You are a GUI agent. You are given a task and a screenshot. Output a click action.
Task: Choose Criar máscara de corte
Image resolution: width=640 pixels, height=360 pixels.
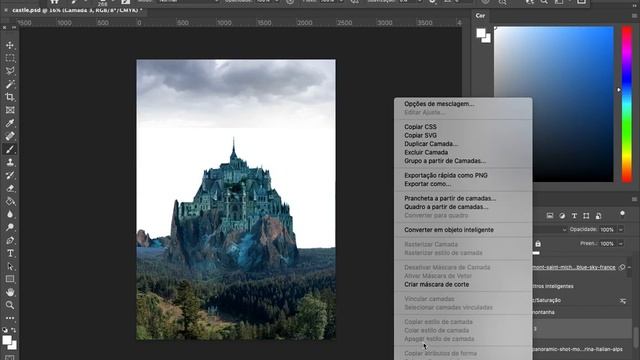[437, 284]
